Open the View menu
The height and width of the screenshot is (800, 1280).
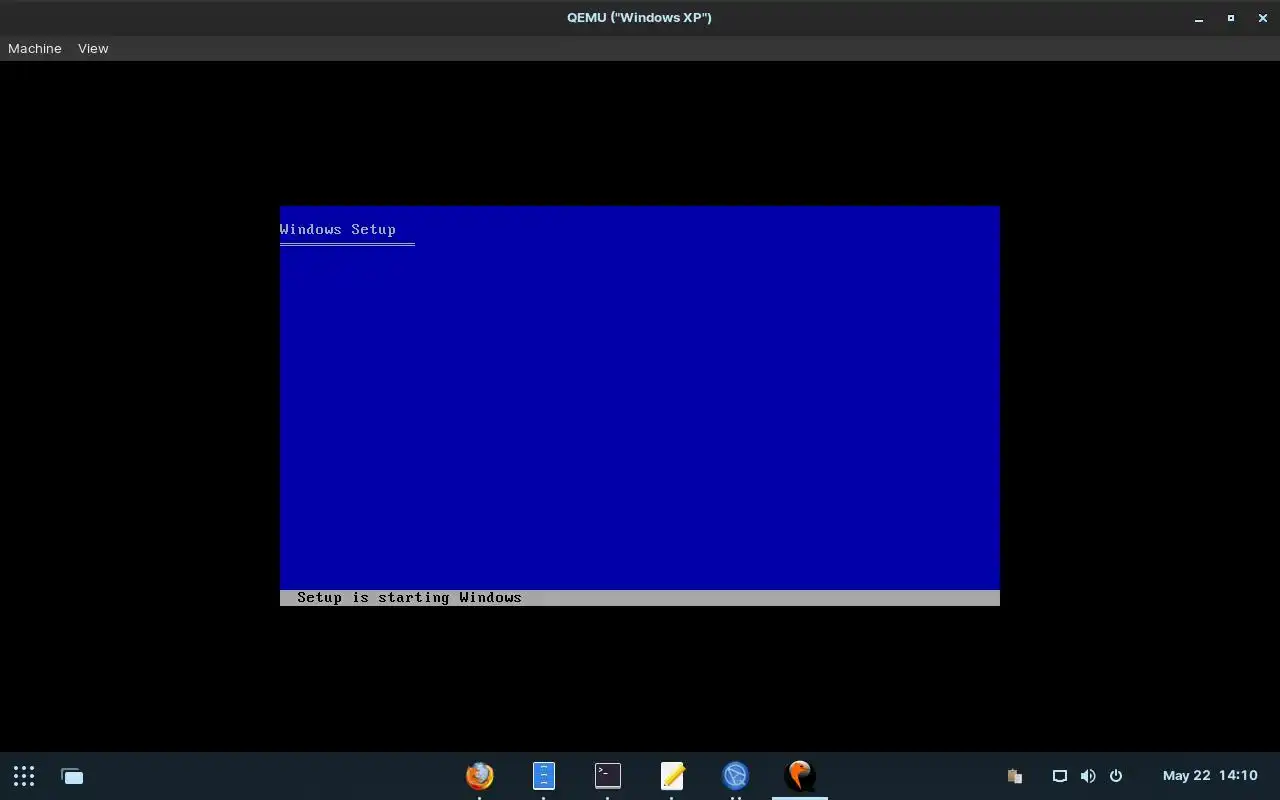[93, 48]
